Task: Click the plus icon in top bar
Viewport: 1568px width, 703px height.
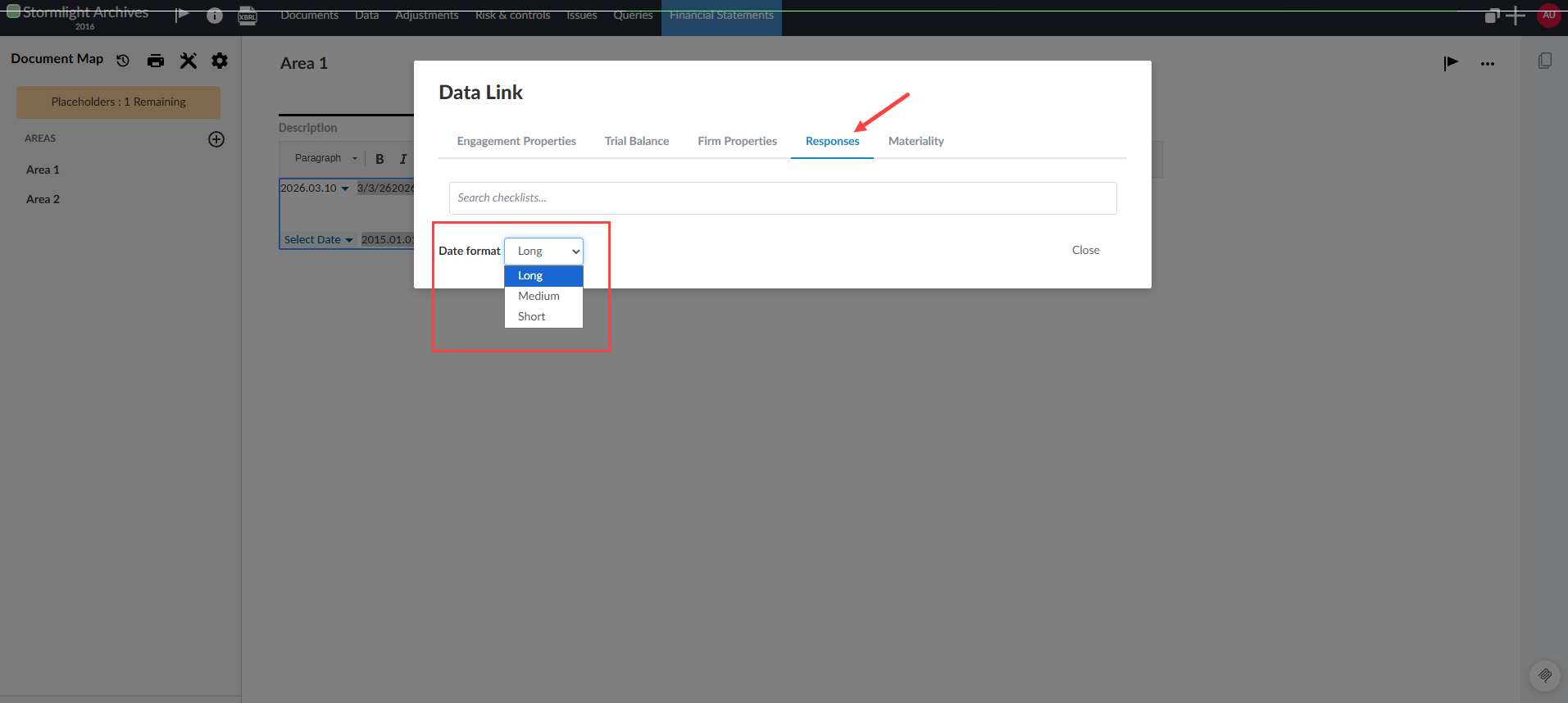Action: (1516, 16)
